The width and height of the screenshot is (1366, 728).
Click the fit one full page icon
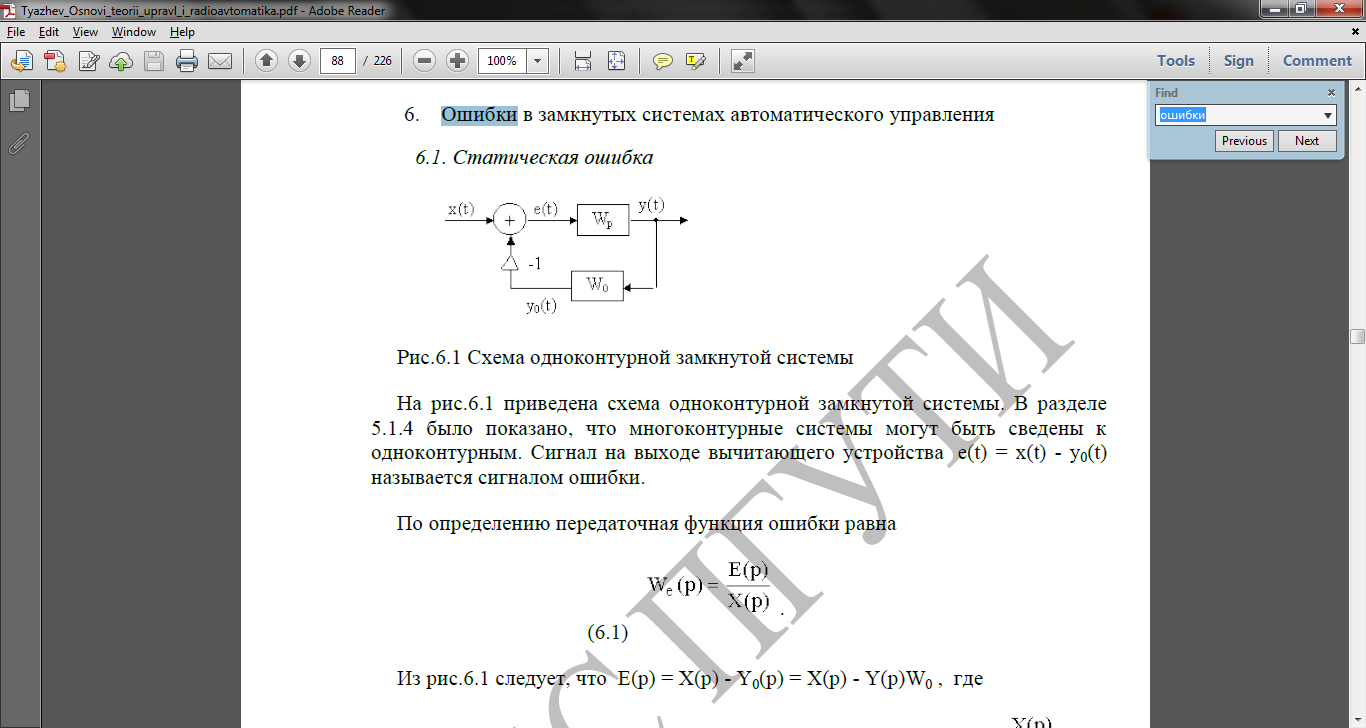616,61
